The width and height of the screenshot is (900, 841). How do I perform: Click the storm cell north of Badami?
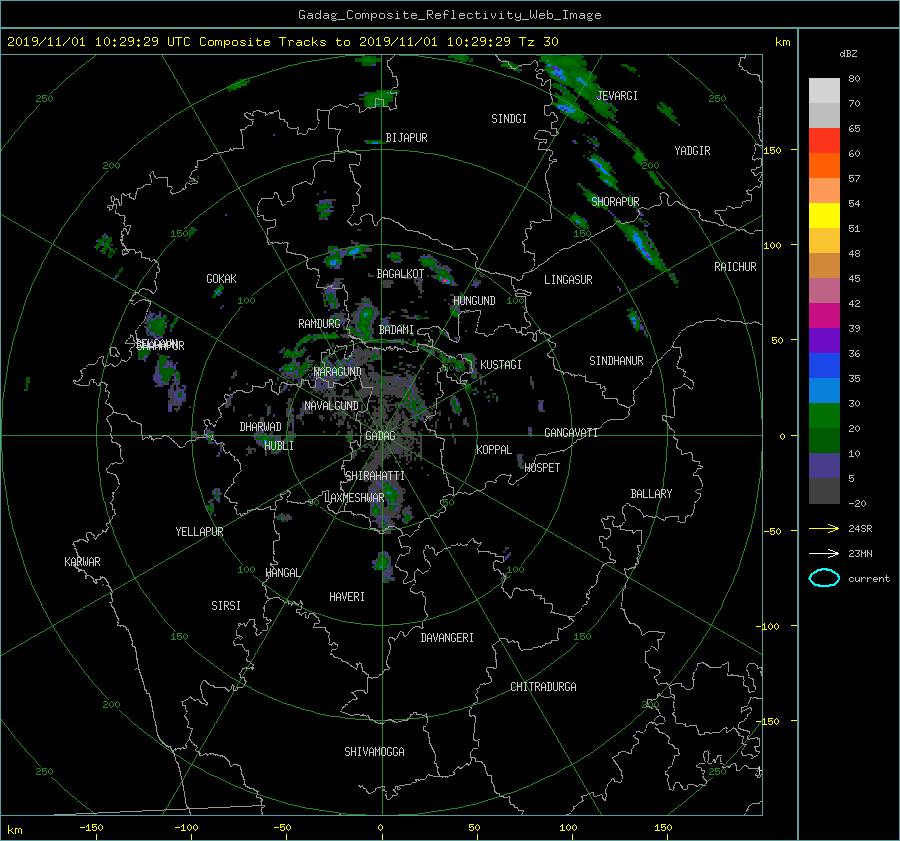(x=365, y=317)
